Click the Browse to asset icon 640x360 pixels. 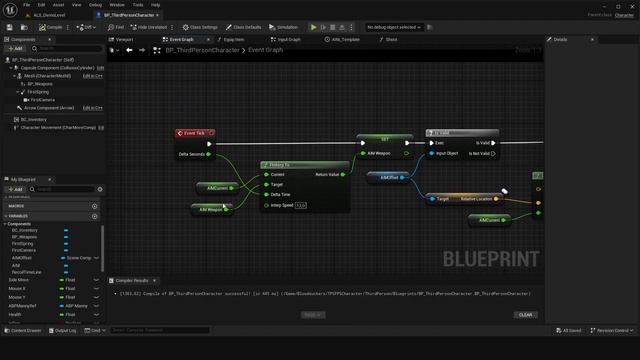(x=24, y=27)
